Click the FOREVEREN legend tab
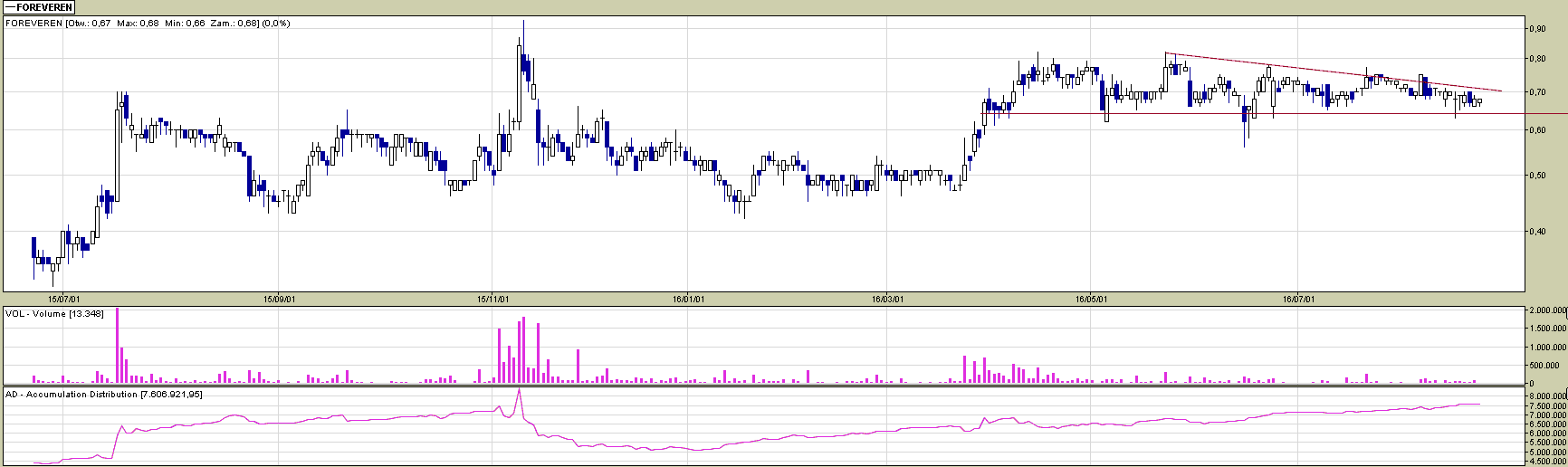Image resolution: width=1568 pixels, height=467 pixels. 39,7
